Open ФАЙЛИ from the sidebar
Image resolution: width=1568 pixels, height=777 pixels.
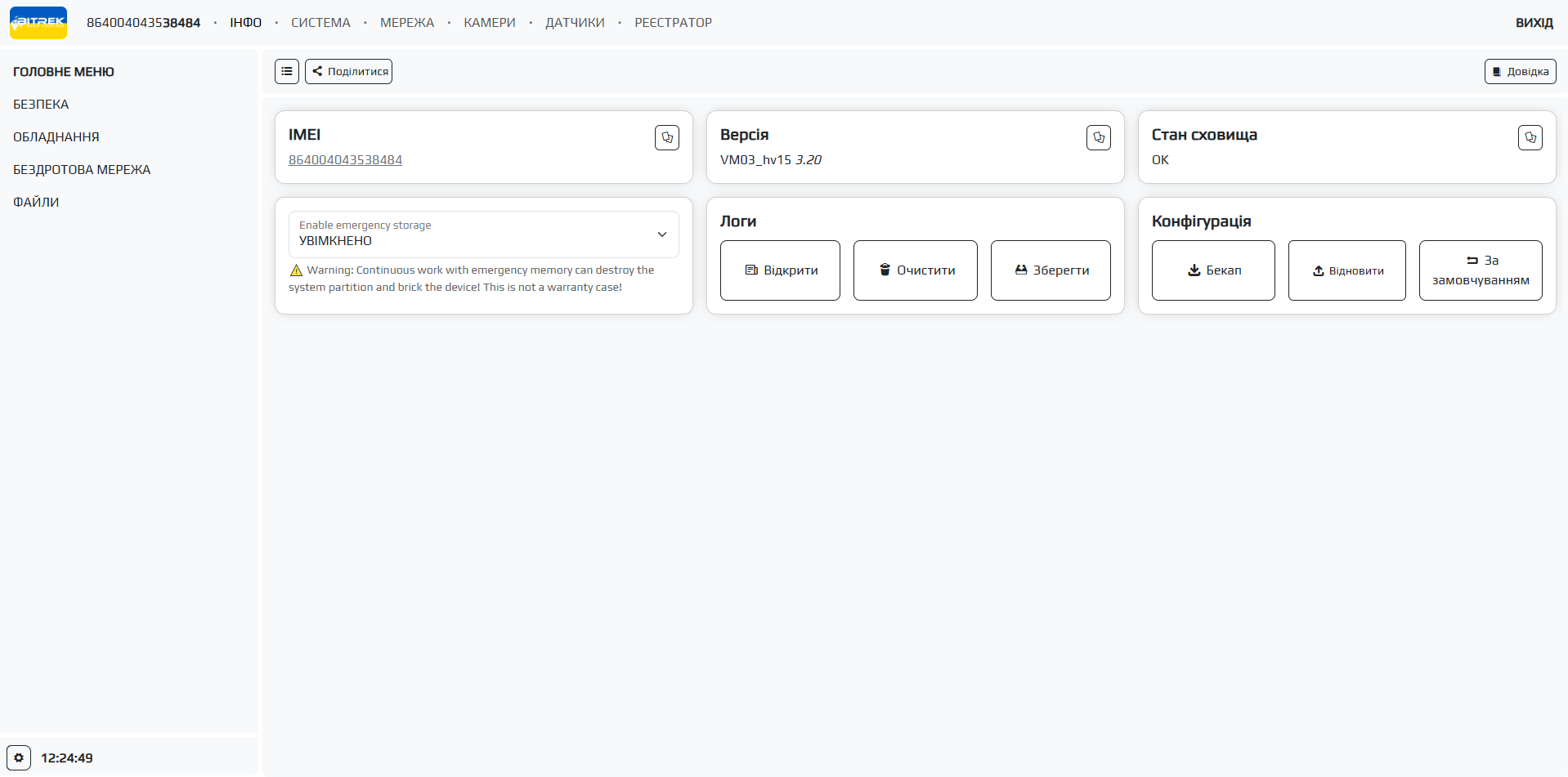pyautogui.click(x=36, y=203)
